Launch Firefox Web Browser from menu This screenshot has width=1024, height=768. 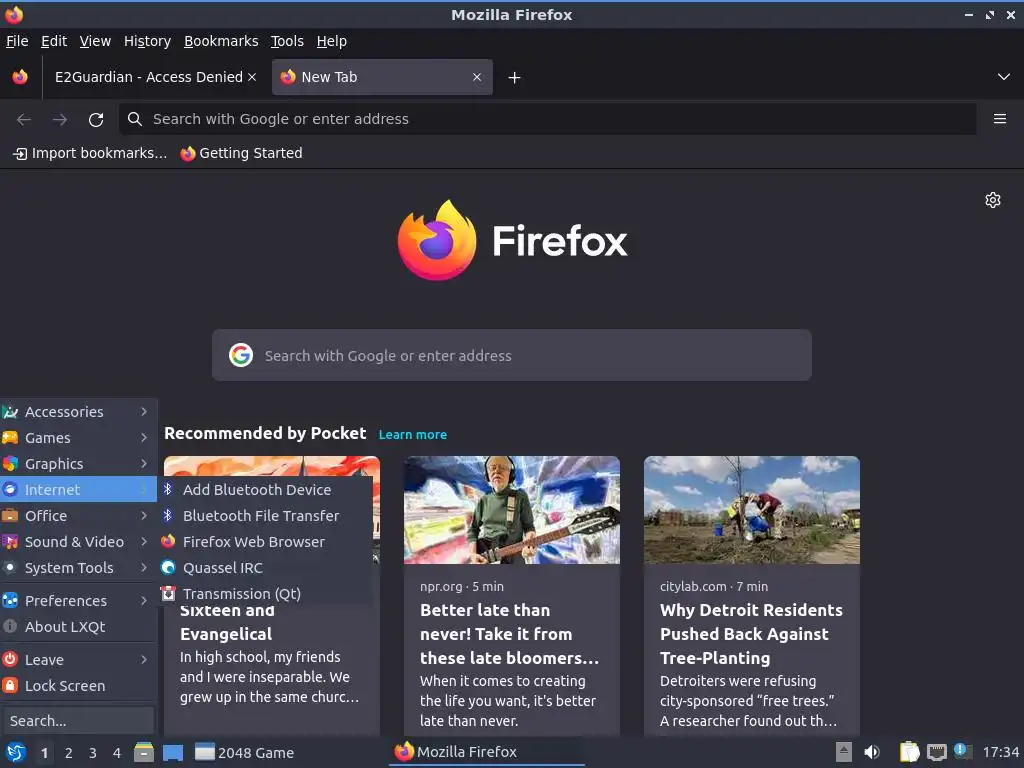[x=265, y=542]
